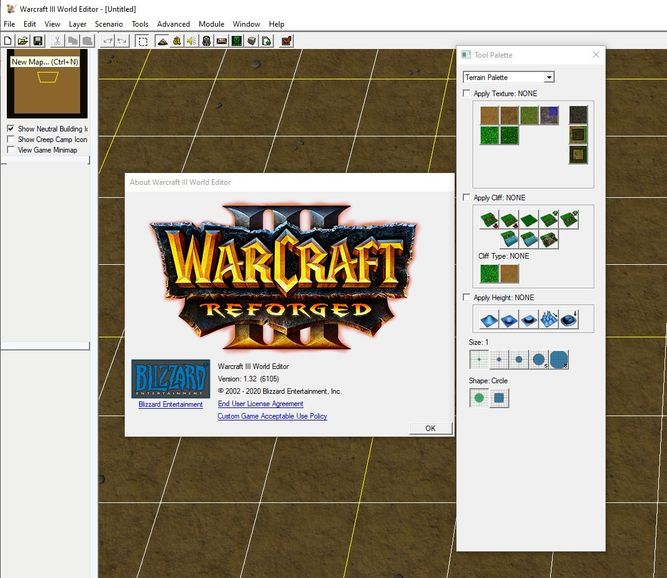Select the shallow water cliff tool
The height and width of the screenshot is (578, 667).
click(x=529, y=239)
